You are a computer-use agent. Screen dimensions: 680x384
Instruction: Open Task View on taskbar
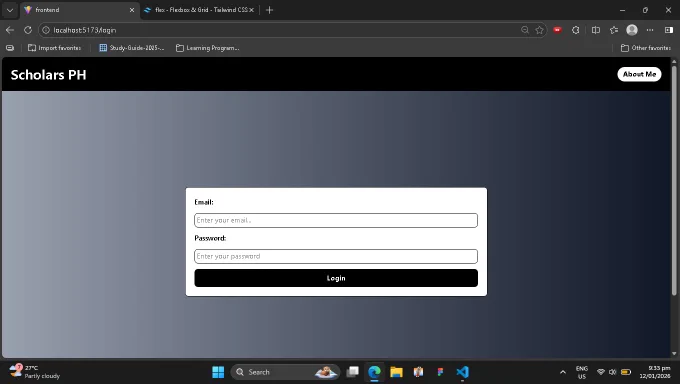[353, 372]
